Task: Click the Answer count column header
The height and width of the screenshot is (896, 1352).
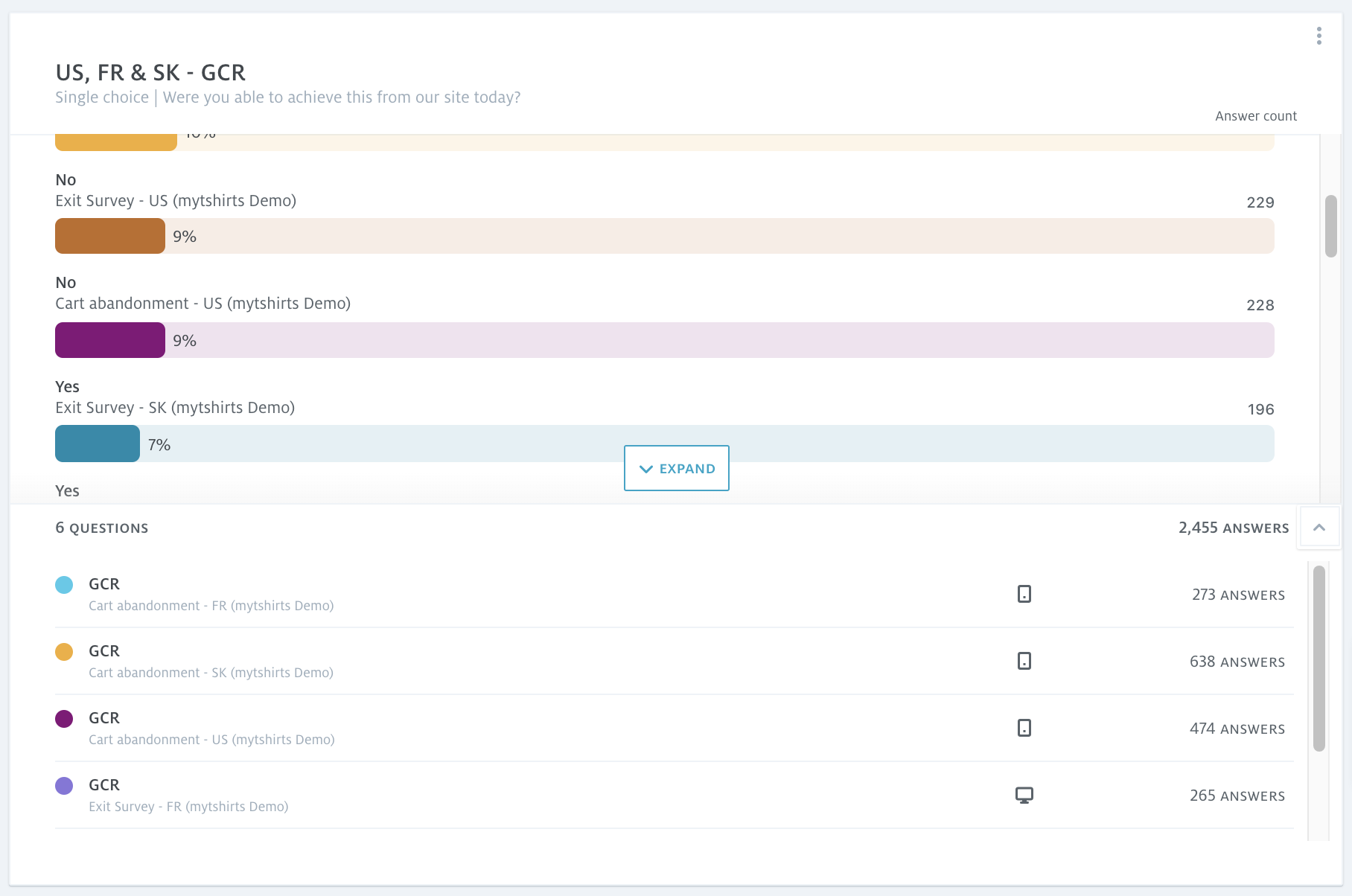Action: click(1255, 116)
